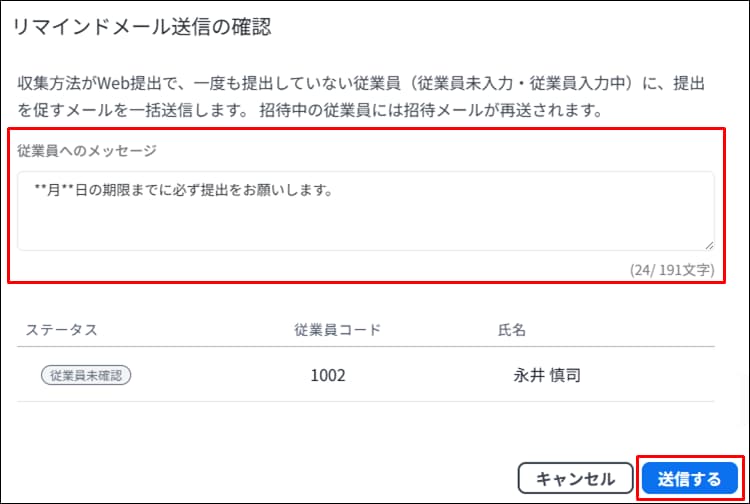
Task: Click the 氏名 column header
Action: [512, 328]
